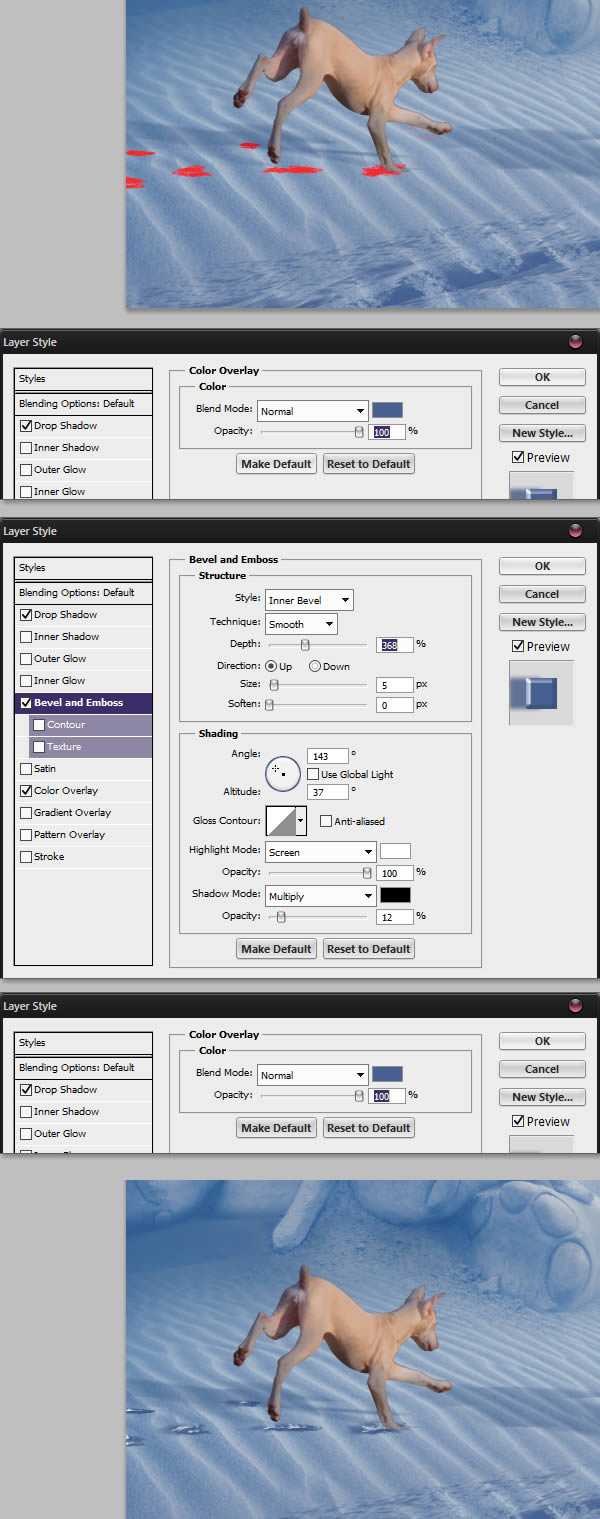
Task: Click New Style... in bottommost Layer Style dialog
Action: point(542,1097)
